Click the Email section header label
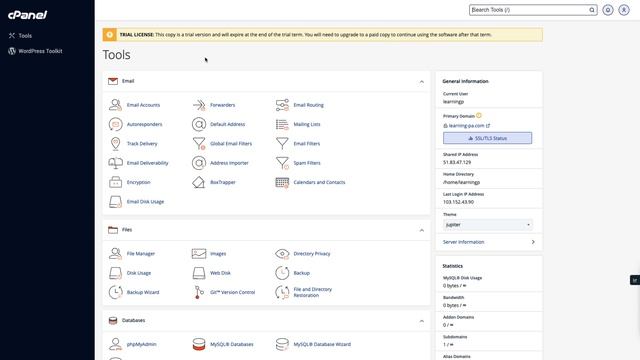640x360 pixels. (128, 81)
